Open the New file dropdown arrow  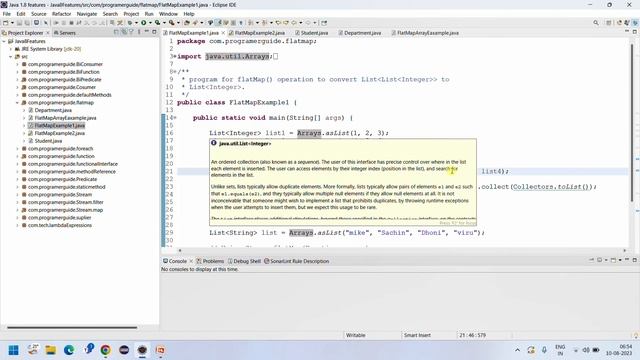tap(12, 23)
